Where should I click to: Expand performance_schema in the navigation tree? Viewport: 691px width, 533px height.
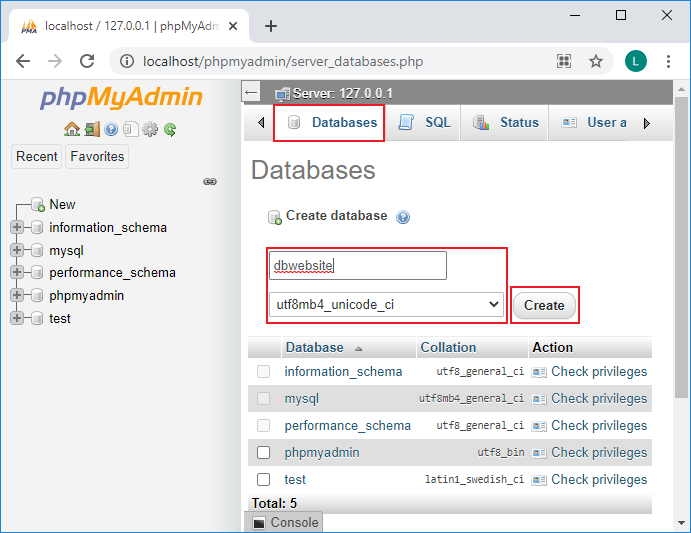(17, 272)
